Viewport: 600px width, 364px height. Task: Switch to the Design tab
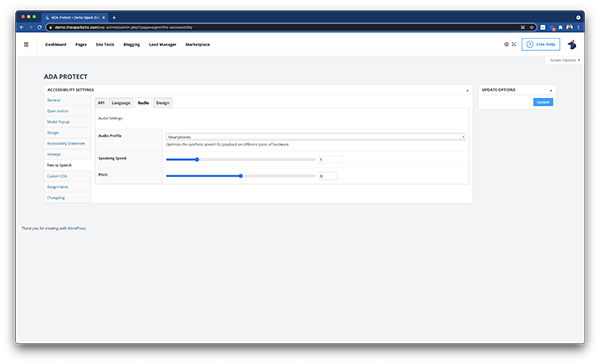tap(163, 103)
